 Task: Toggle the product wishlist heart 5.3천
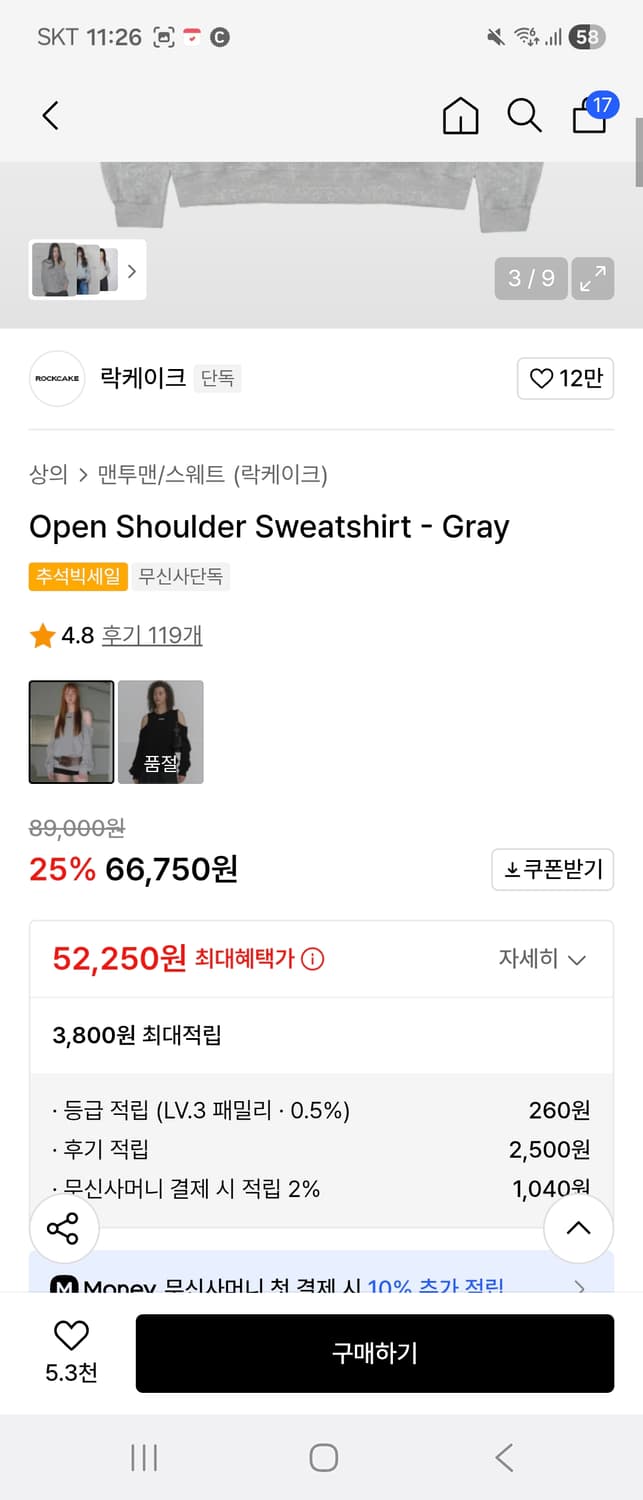[71, 1350]
